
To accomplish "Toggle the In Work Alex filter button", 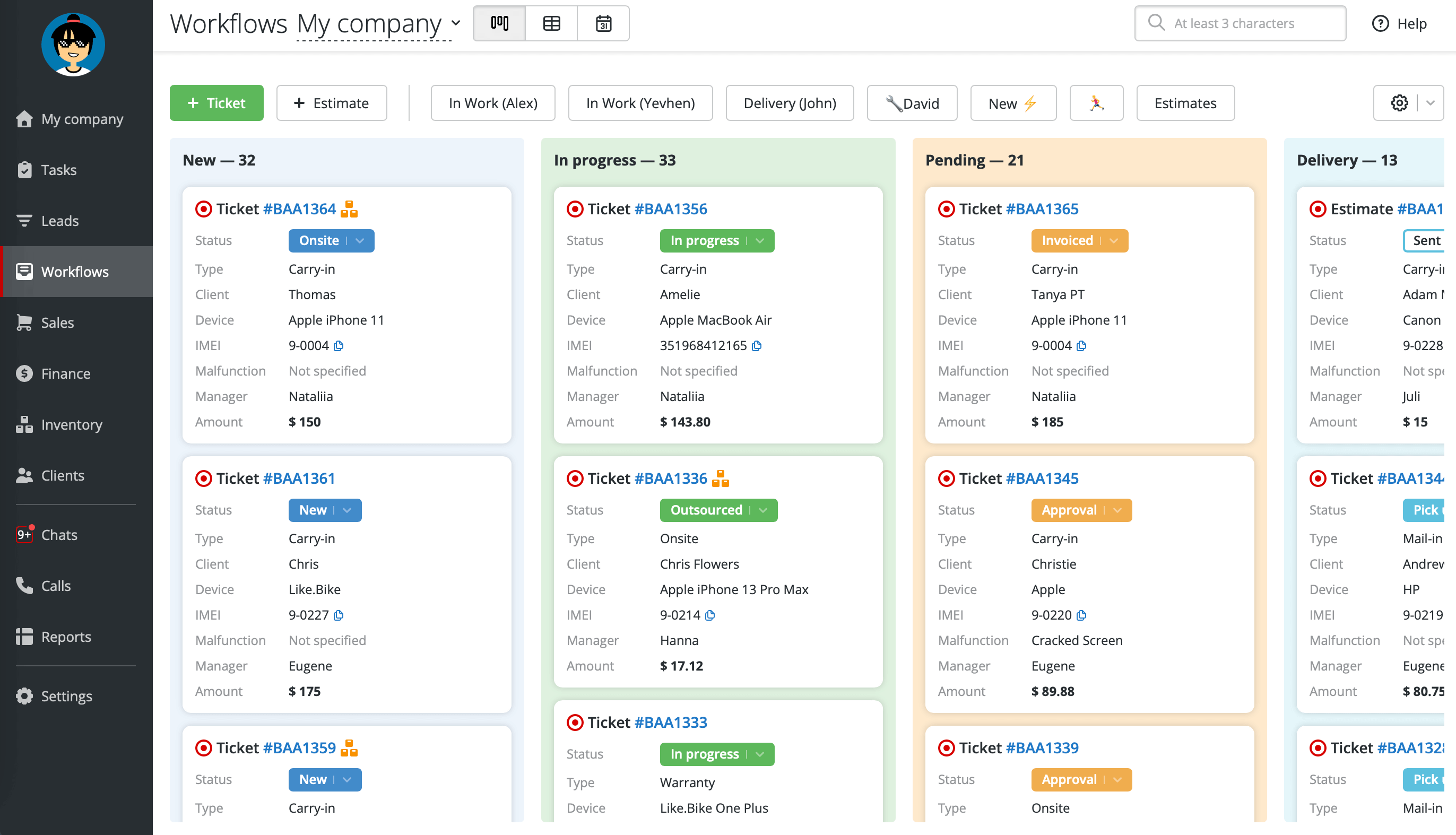I will tap(493, 102).
